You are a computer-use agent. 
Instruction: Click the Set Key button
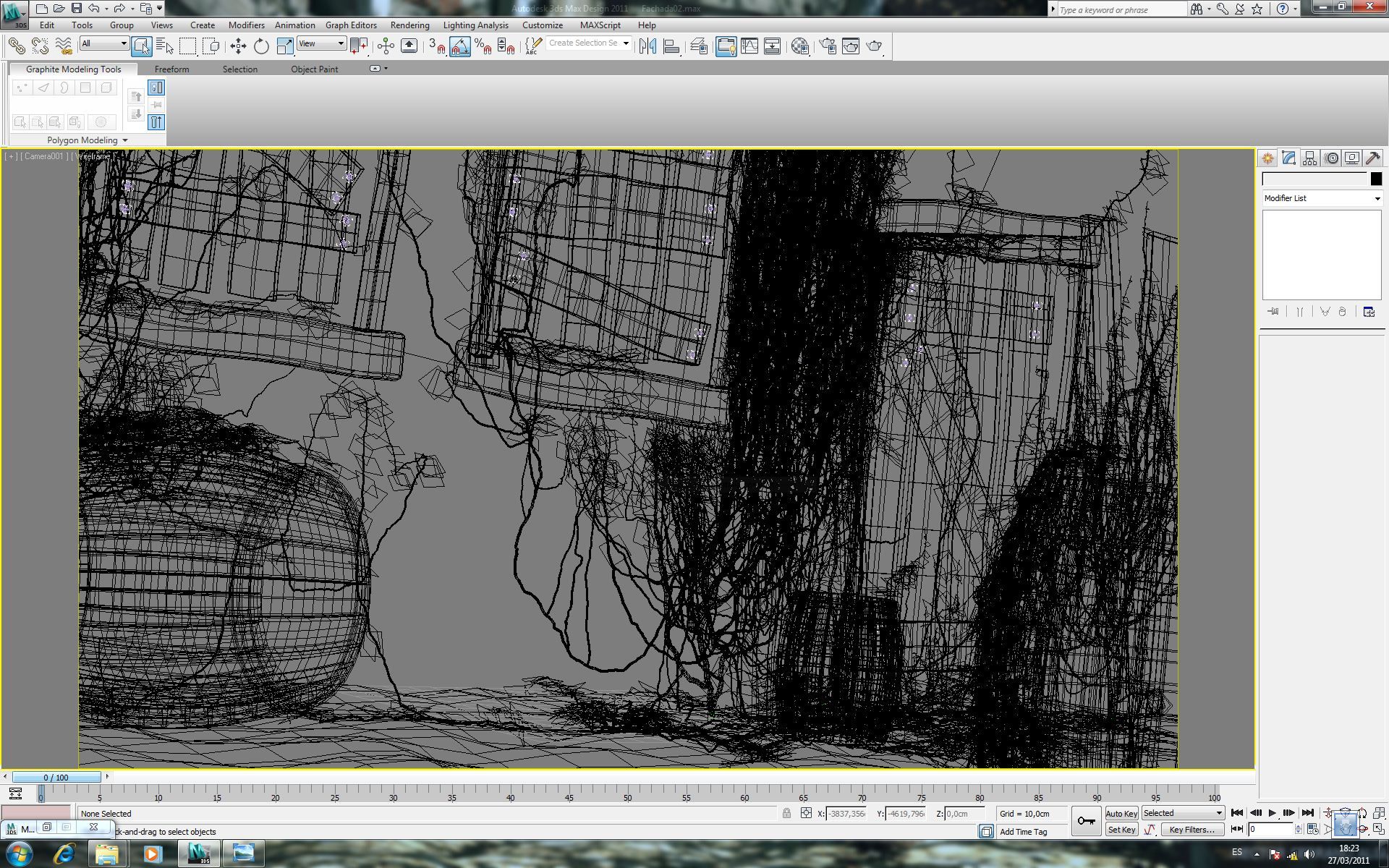pyautogui.click(x=1121, y=830)
